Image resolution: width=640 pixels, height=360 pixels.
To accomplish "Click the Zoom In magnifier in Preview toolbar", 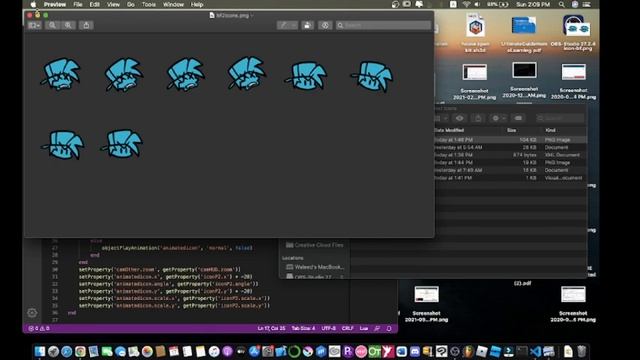I will point(68,25).
